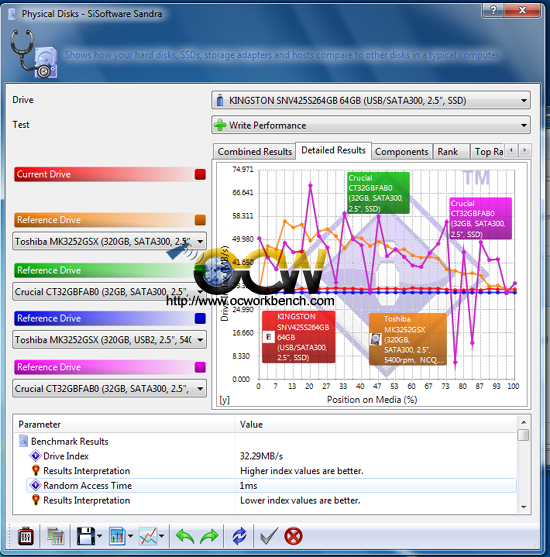Image resolution: width=550 pixels, height=557 pixels.
Task: Click the Parameter column header
Action: coord(124,424)
